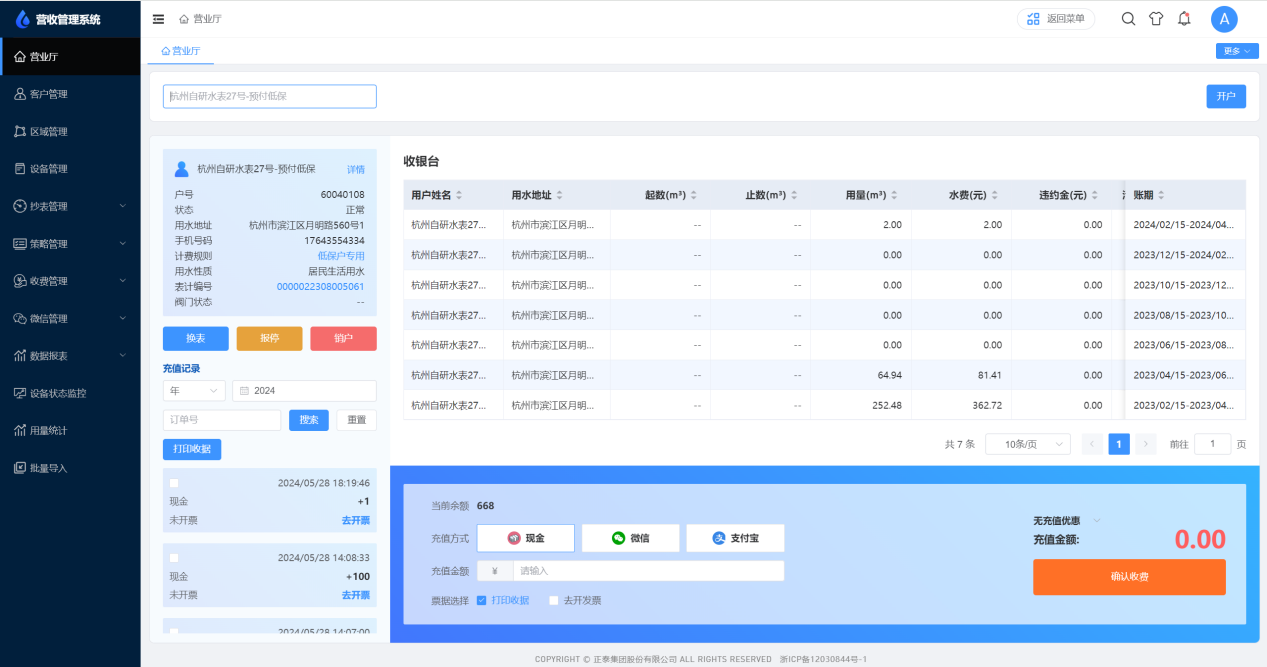Click the 抄表管理 sidebar icon
1267x667 pixels.
(20, 206)
